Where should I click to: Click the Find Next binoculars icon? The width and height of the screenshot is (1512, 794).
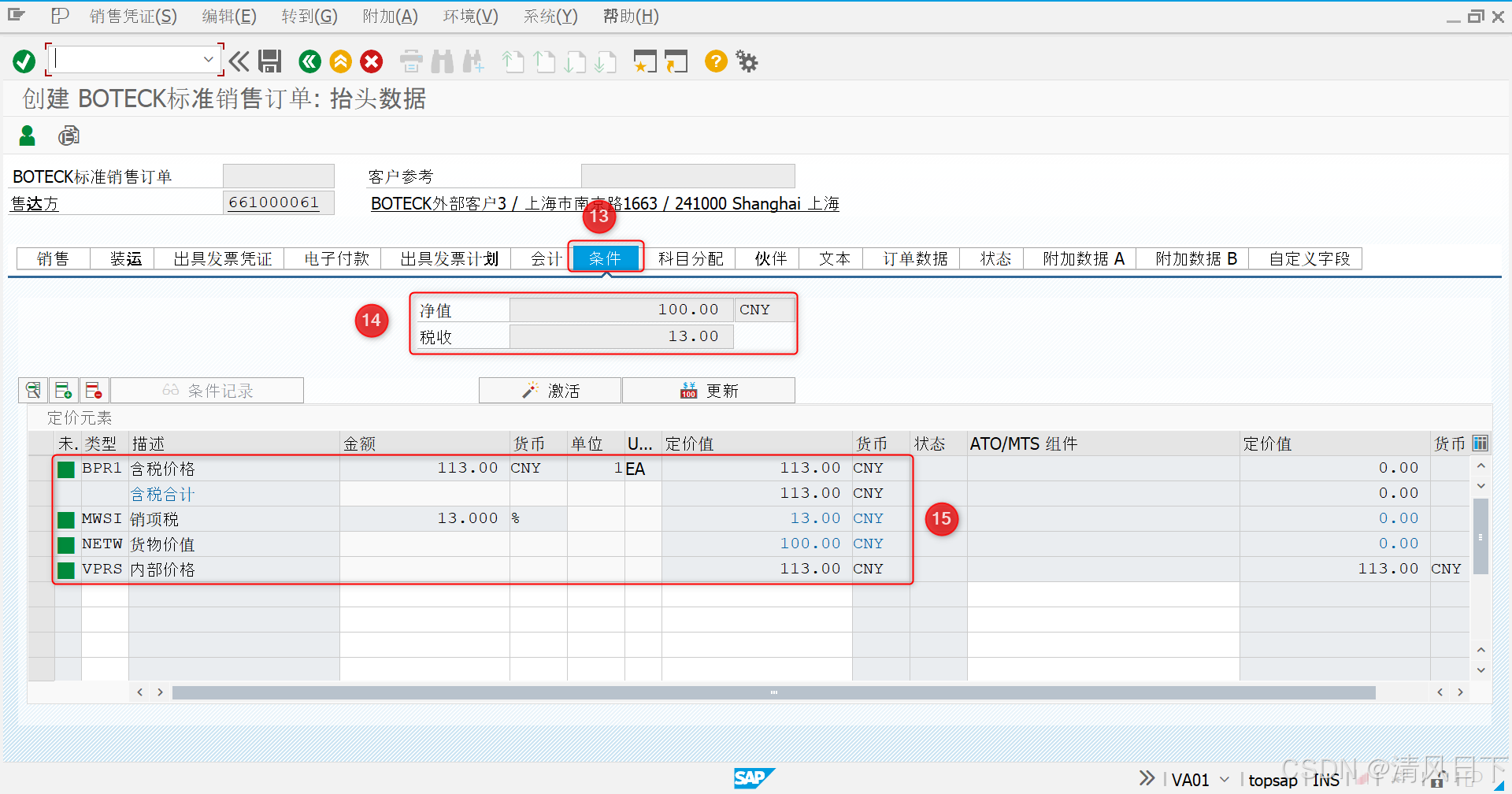tap(473, 61)
